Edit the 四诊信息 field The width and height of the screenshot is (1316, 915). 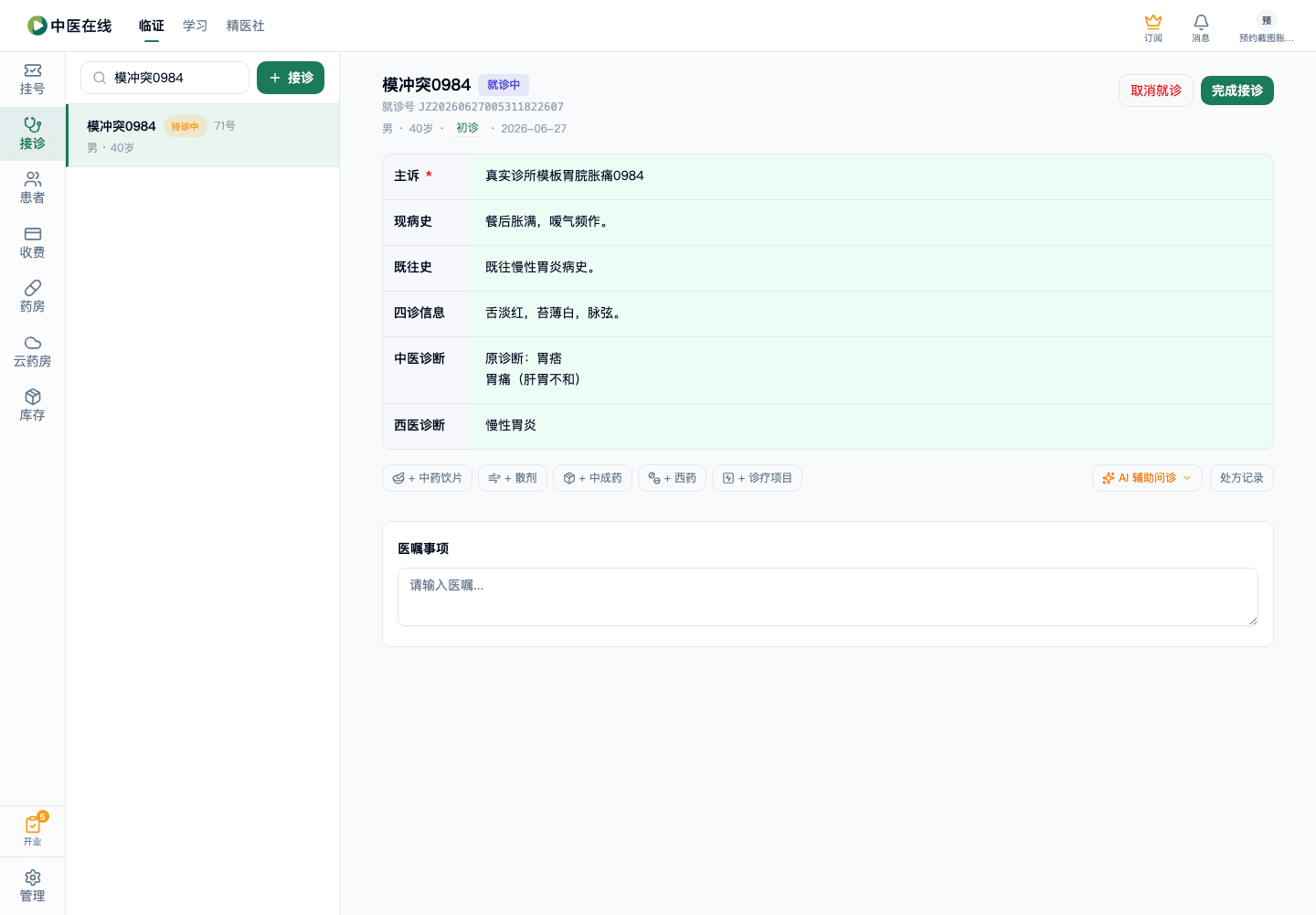tap(872, 314)
